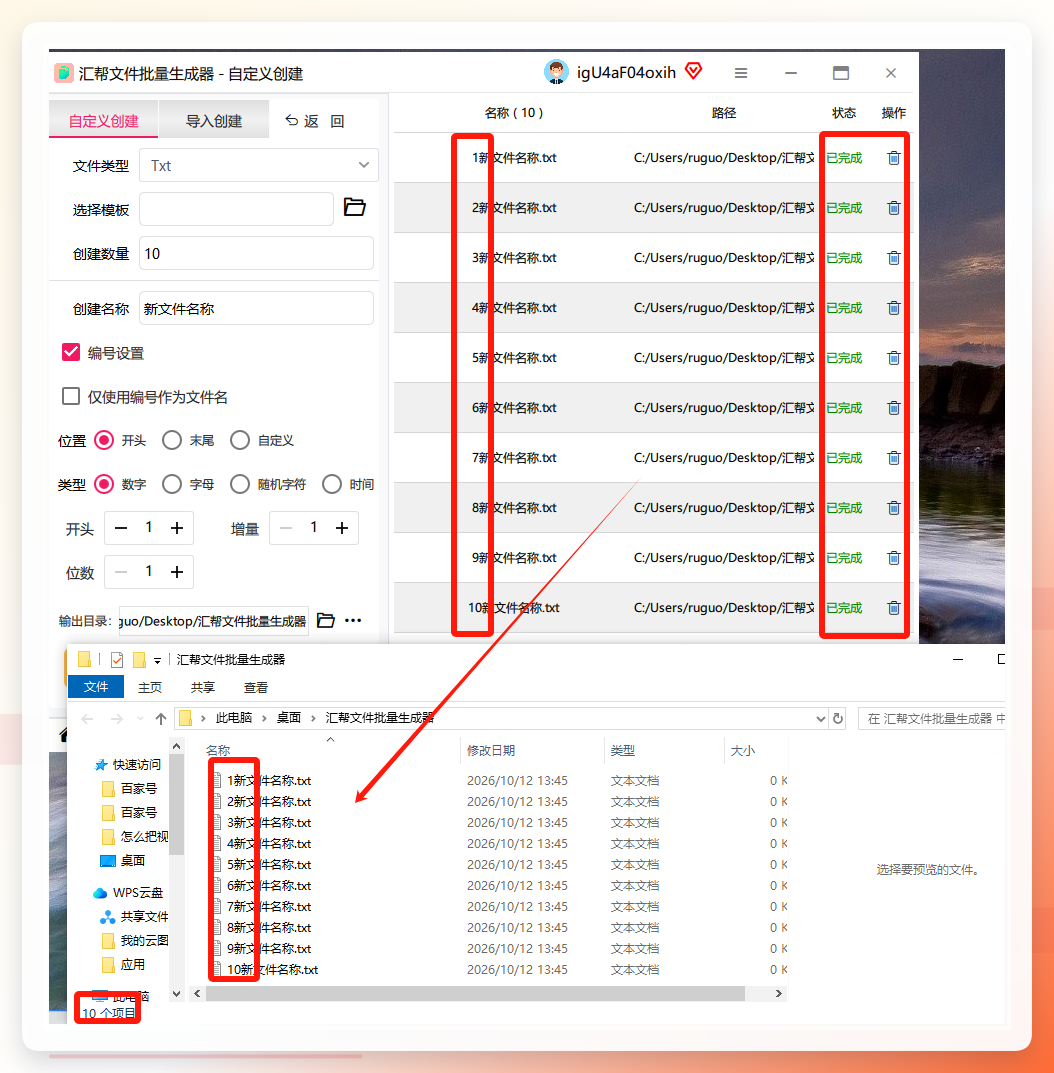The image size is (1054, 1073).
Task: Click the user avatar icon
Action: click(x=556, y=72)
